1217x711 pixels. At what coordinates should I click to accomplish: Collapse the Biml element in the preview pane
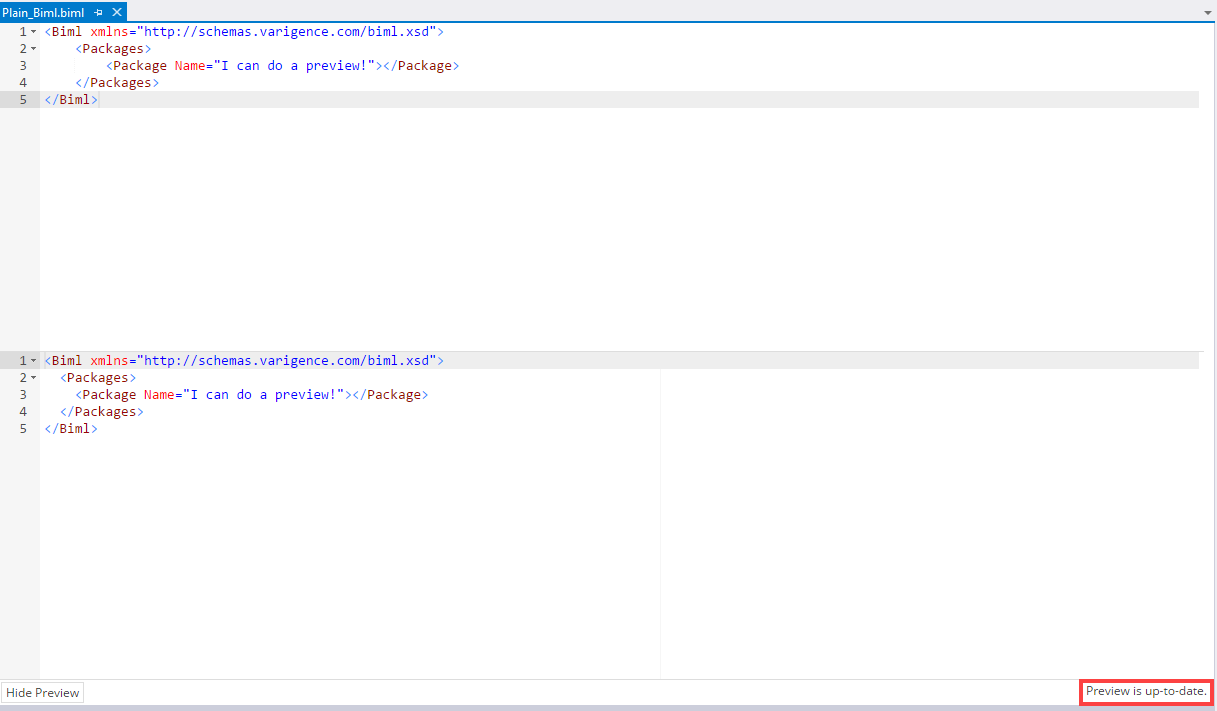tap(34, 361)
